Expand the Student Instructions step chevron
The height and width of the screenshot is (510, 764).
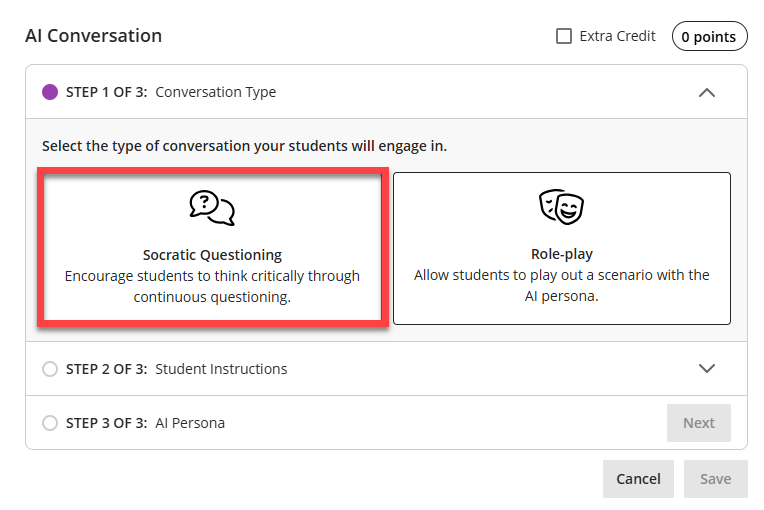(707, 368)
